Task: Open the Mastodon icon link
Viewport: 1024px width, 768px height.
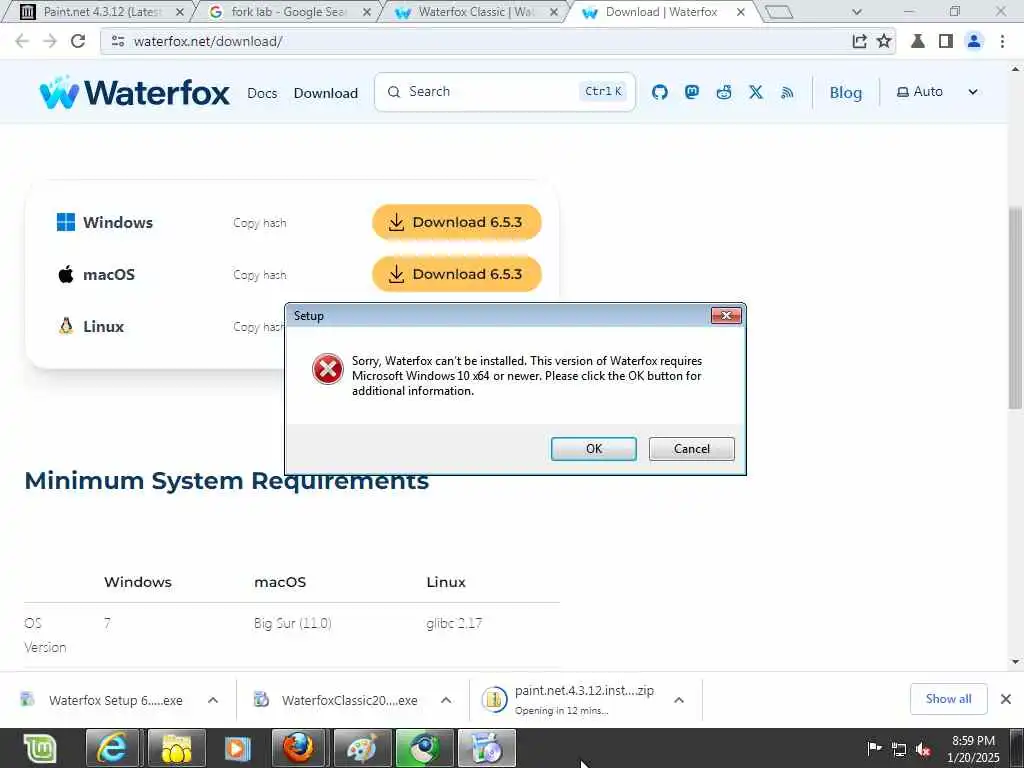Action: point(692,92)
